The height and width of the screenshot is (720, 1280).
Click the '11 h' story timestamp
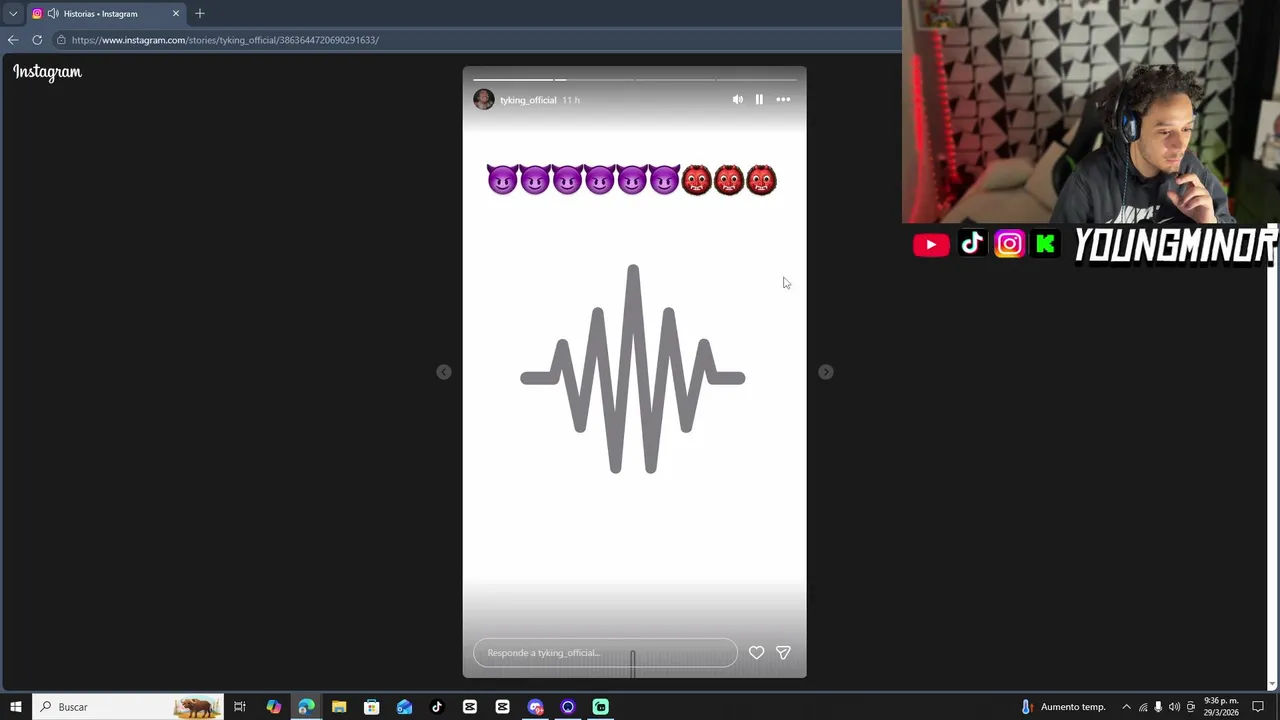point(571,100)
